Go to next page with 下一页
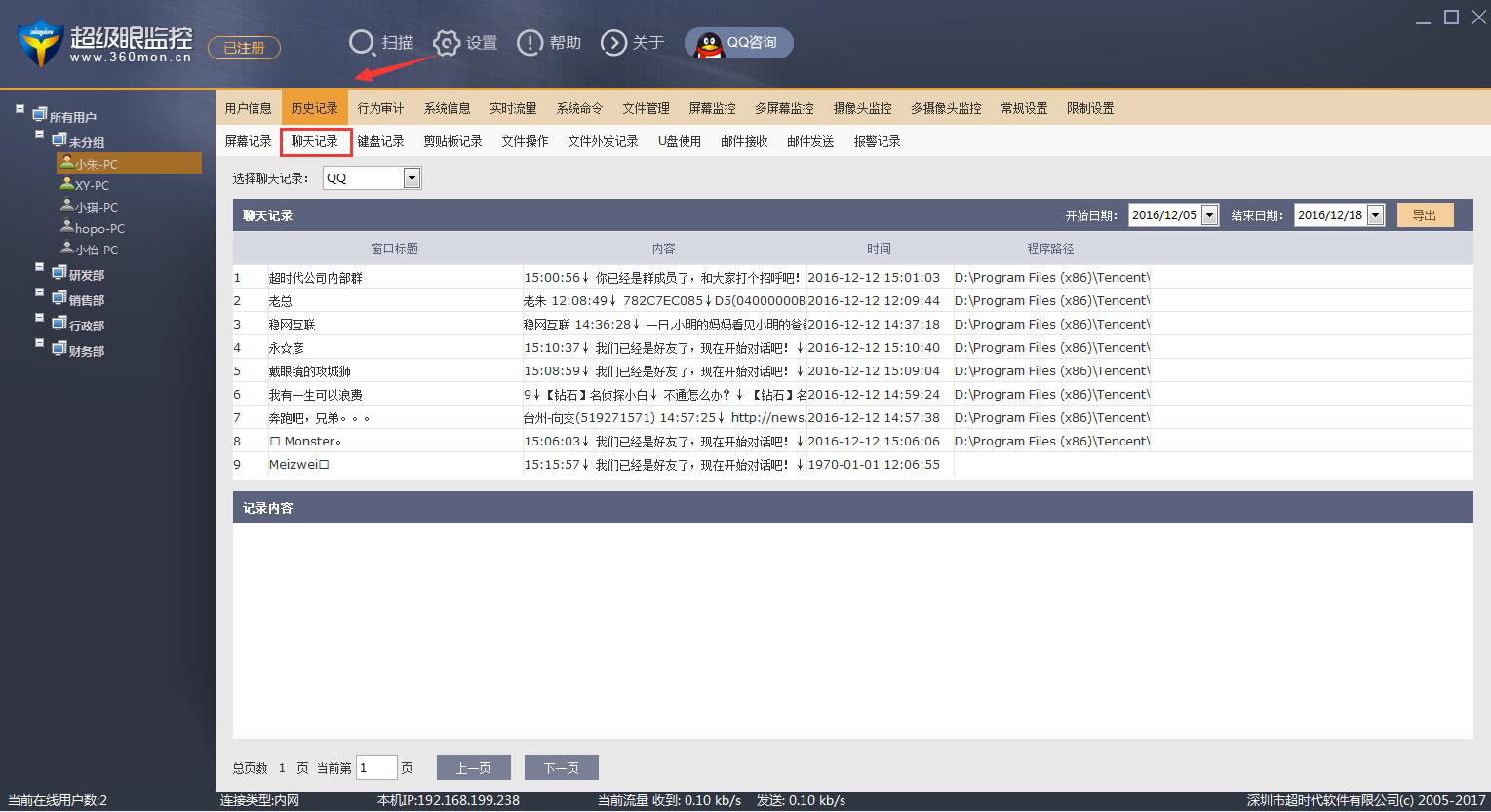The image size is (1491, 812). (561, 768)
